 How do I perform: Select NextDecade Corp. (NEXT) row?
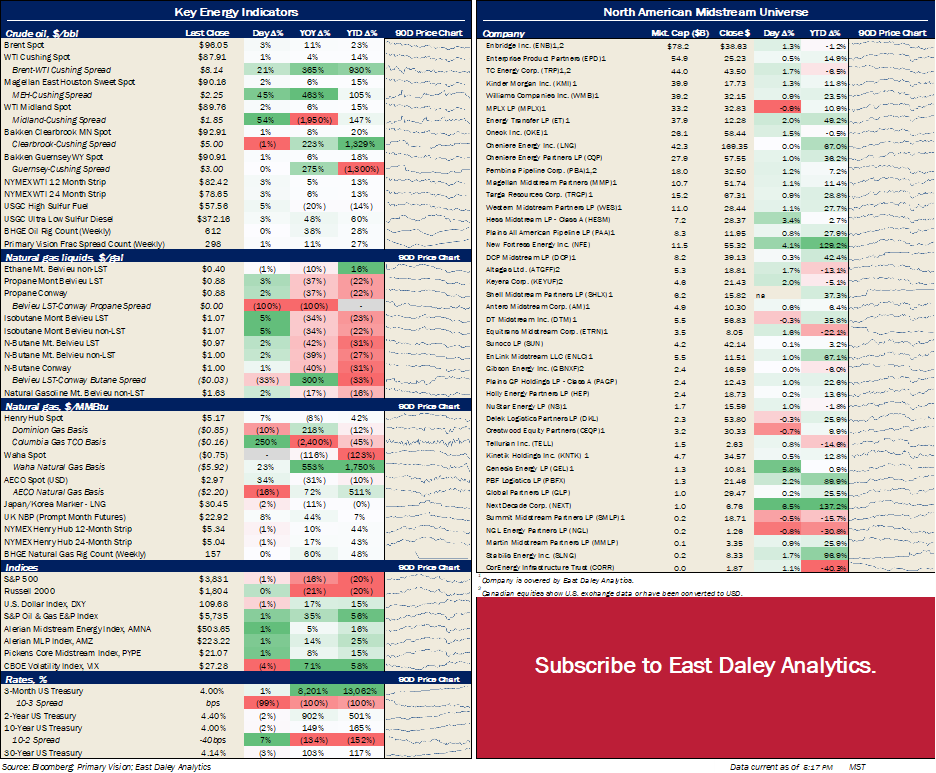tap(663, 506)
